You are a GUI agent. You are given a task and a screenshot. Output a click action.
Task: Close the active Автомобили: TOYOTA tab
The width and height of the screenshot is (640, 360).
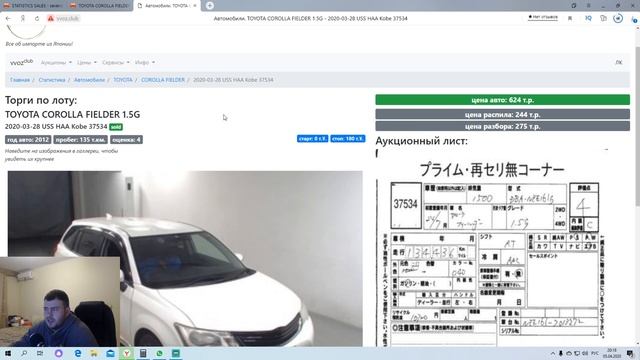pyautogui.click(x=195, y=6)
